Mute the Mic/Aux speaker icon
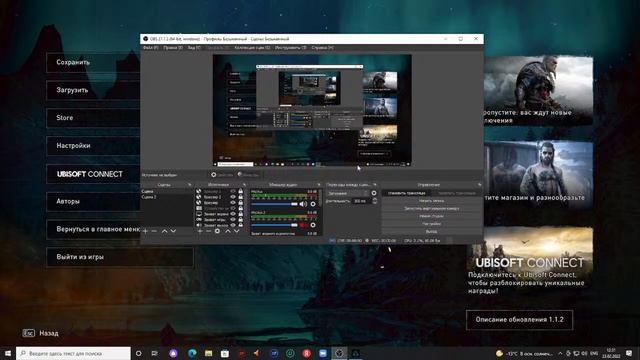The width and height of the screenshot is (640, 360). [x=303, y=204]
